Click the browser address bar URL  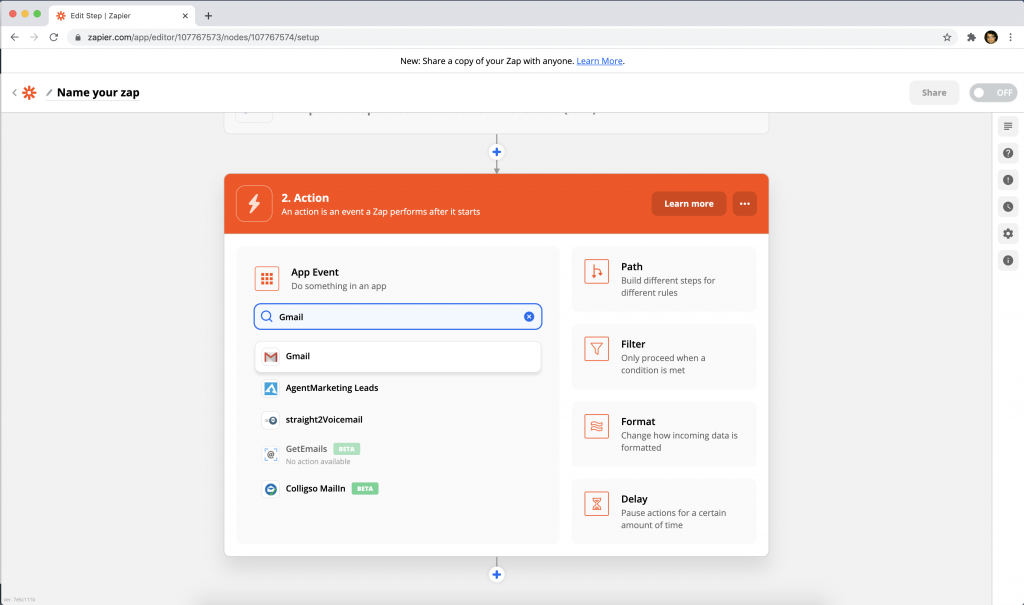click(x=203, y=37)
